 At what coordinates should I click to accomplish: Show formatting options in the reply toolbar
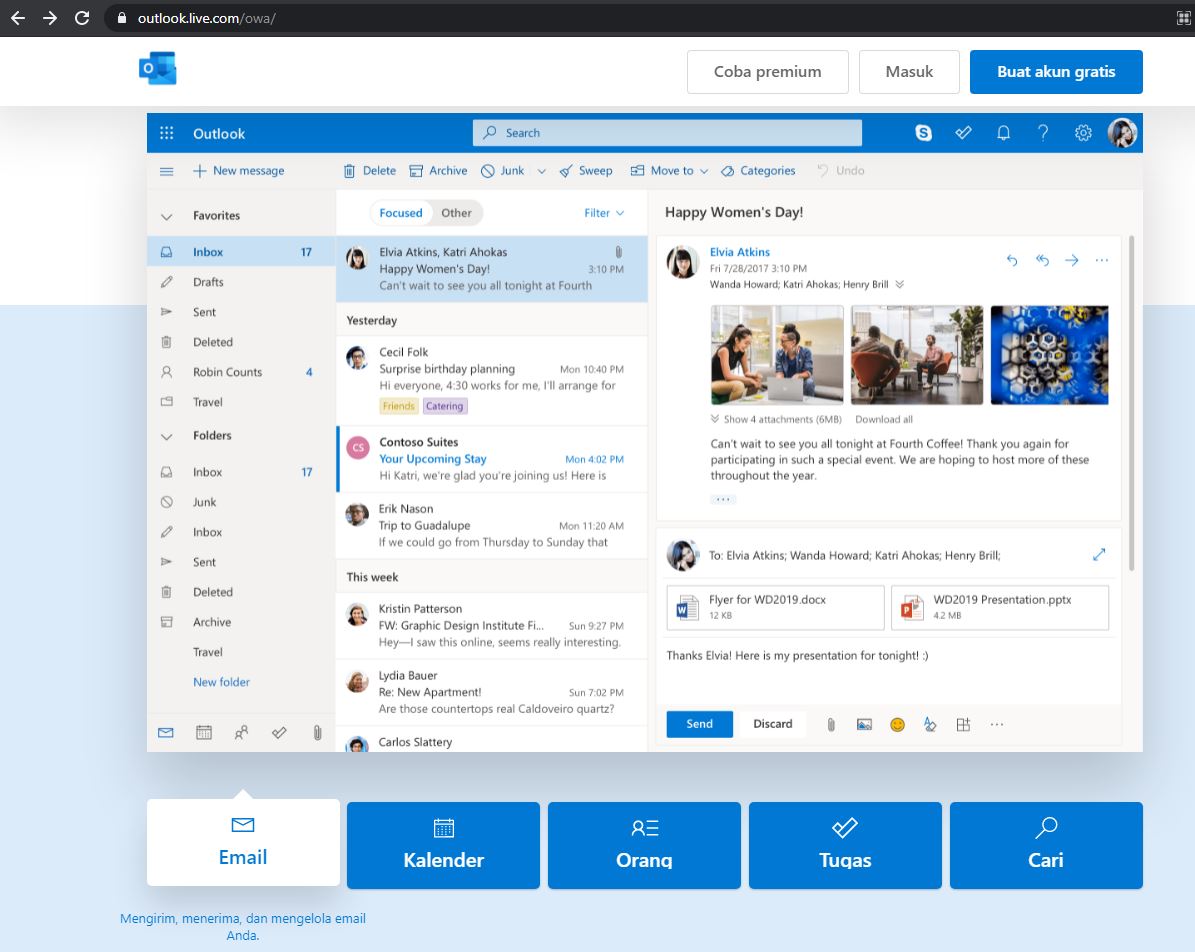click(x=930, y=724)
